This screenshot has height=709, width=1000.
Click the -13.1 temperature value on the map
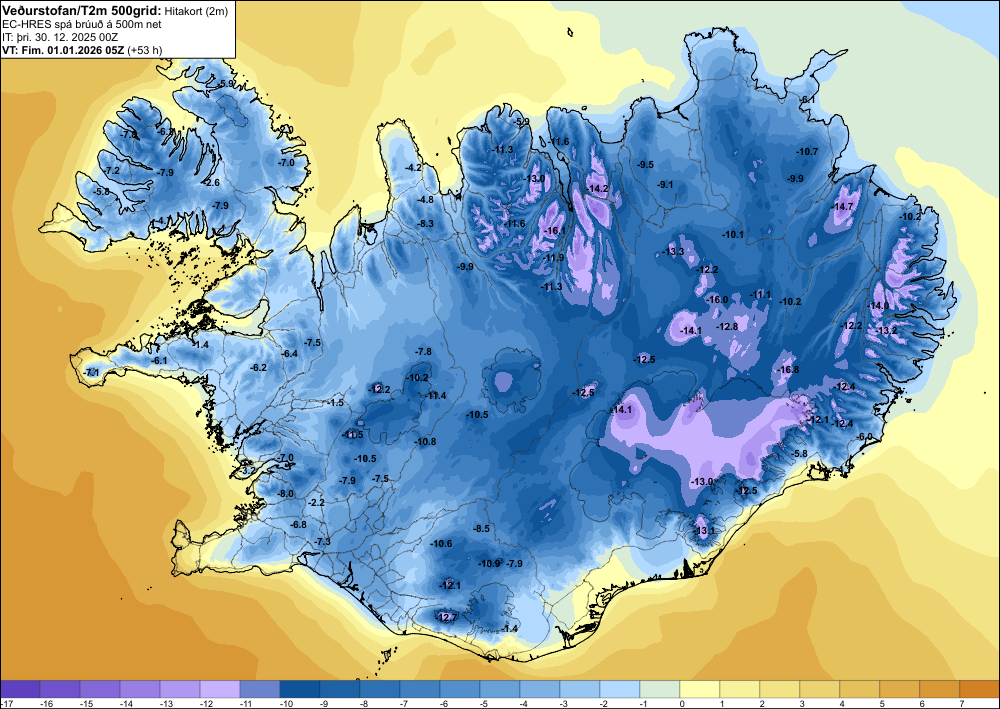click(705, 530)
